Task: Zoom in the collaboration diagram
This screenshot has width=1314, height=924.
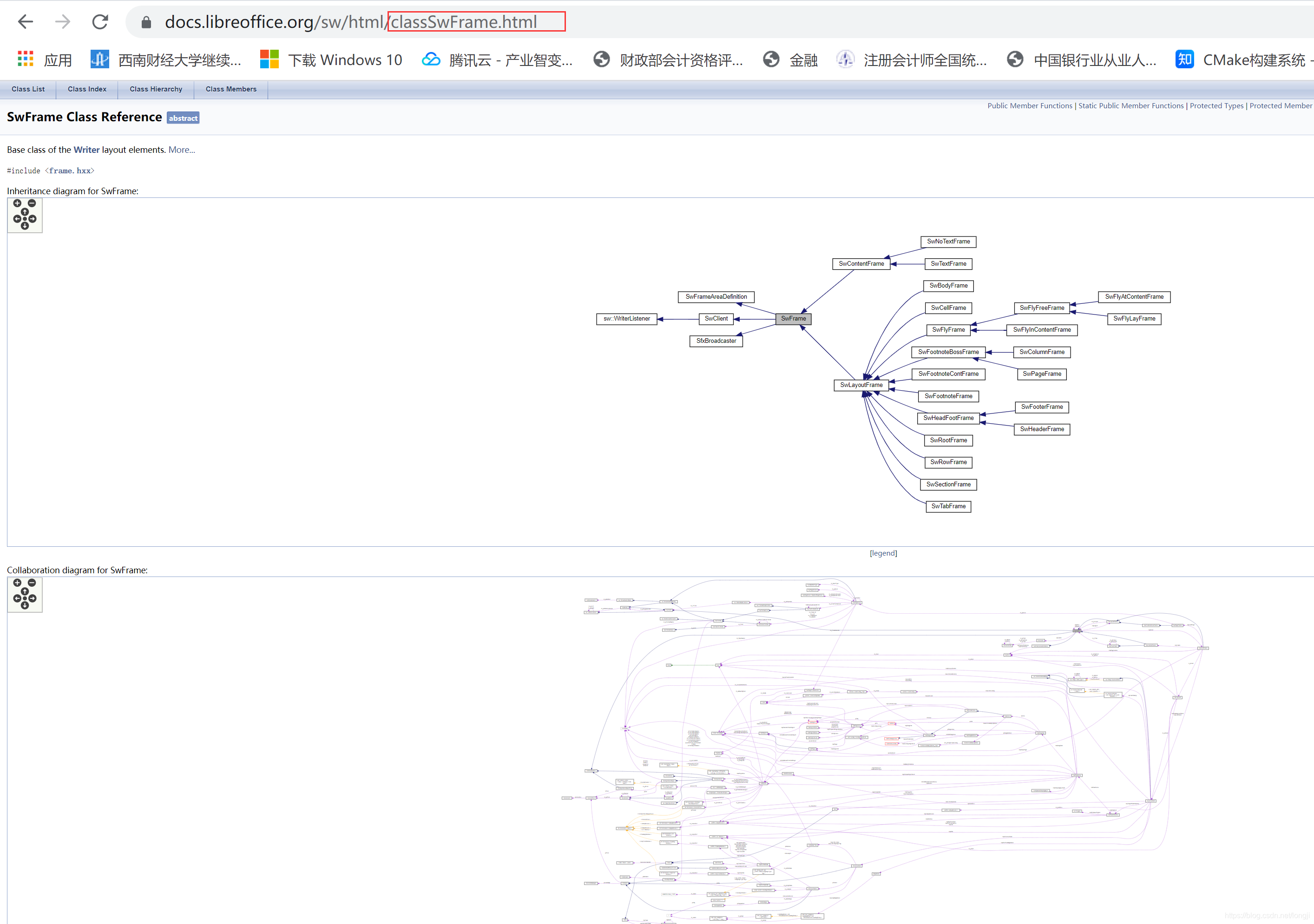Action: click(17, 583)
